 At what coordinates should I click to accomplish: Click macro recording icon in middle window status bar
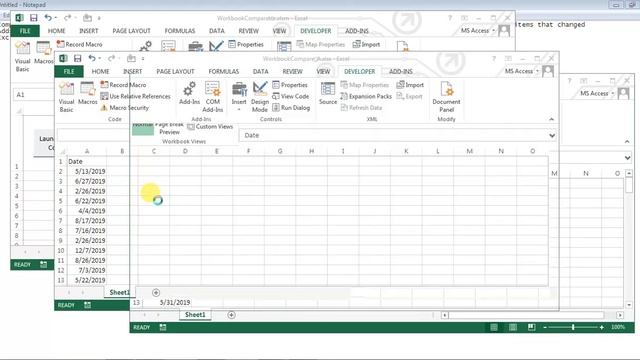click(x=87, y=305)
